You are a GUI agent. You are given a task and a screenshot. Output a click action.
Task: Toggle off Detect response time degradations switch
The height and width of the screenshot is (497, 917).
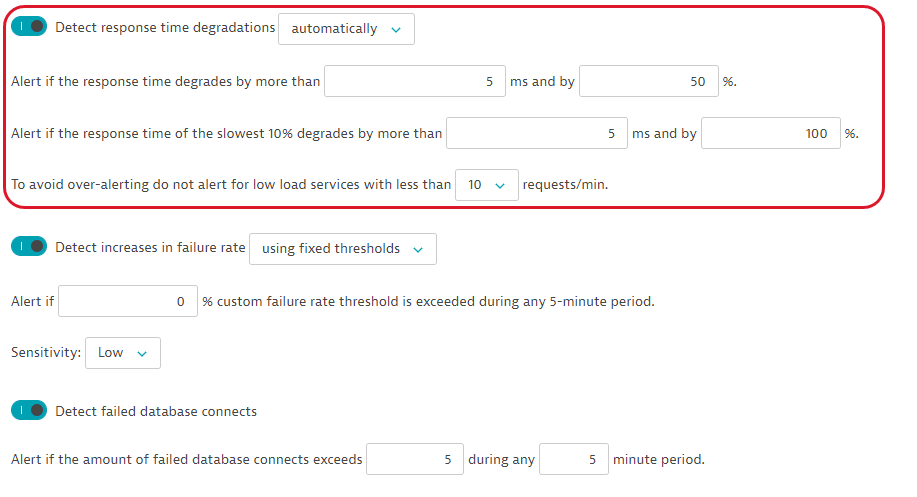[x=29, y=27]
